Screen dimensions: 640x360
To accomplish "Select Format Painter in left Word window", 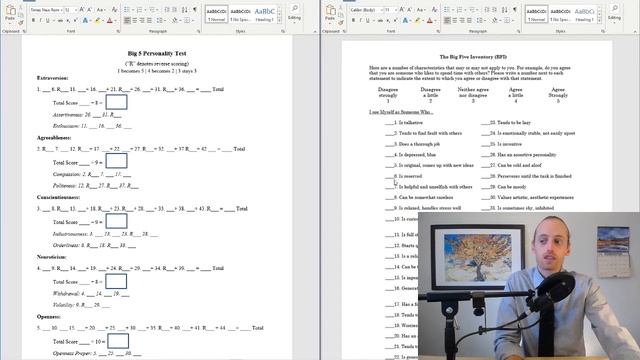I will pos(21,23).
